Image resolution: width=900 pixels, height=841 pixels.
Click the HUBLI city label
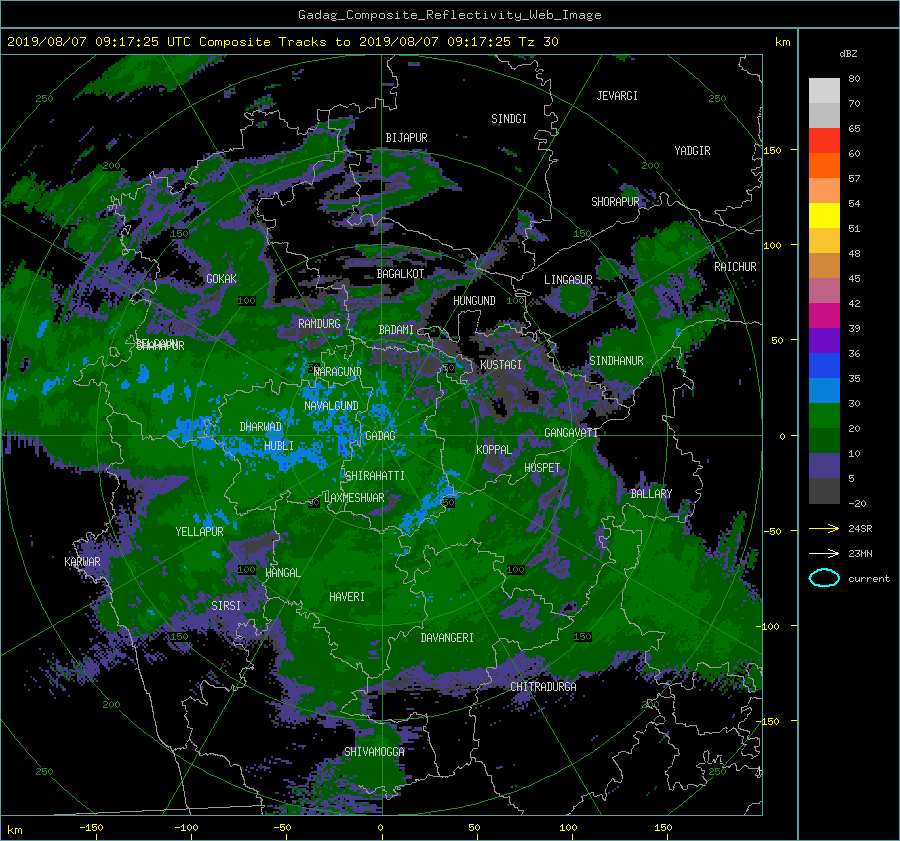[x=279, y=446]
